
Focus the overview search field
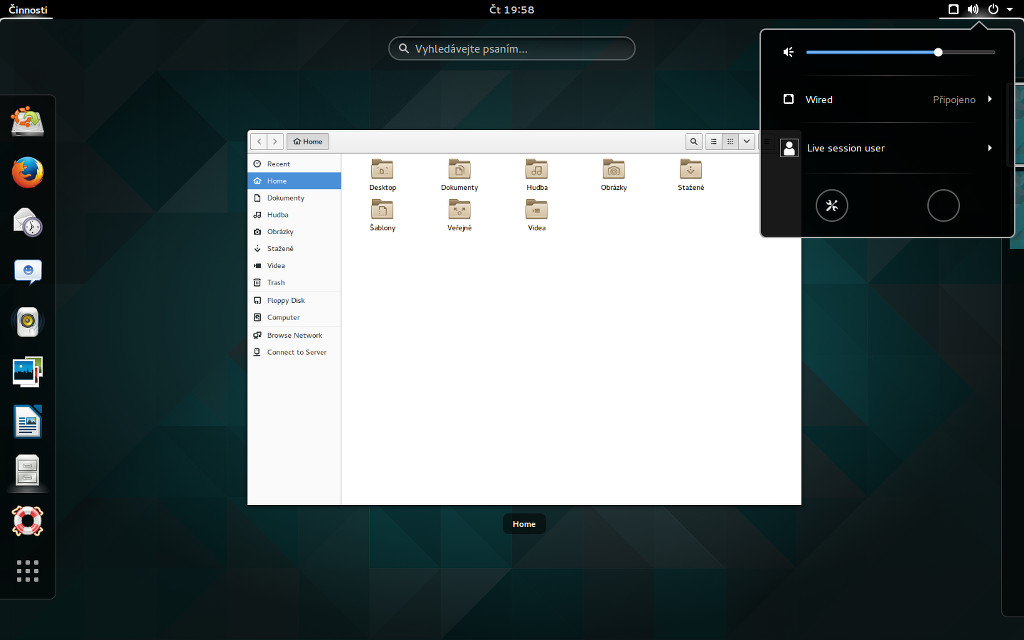pos(512,48)
